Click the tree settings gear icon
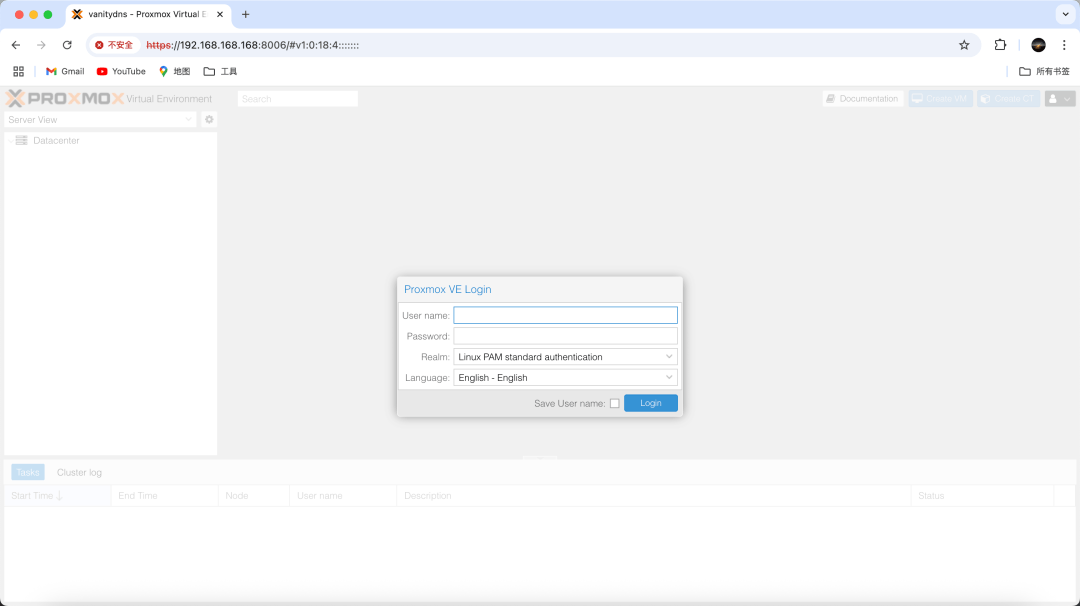 (x=209, y=119)
